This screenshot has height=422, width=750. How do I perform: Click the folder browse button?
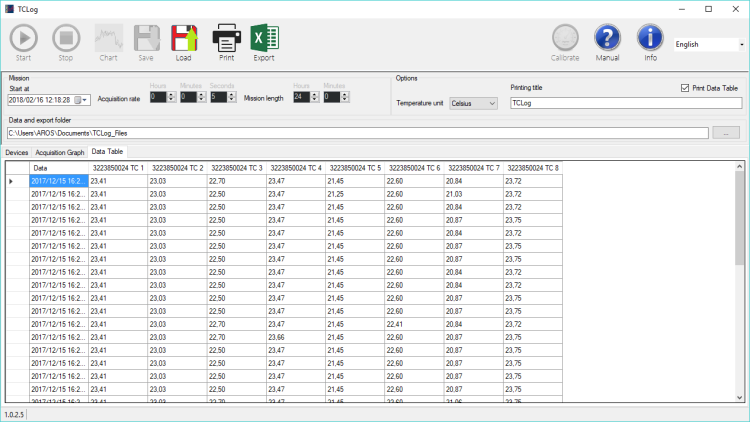726,133
